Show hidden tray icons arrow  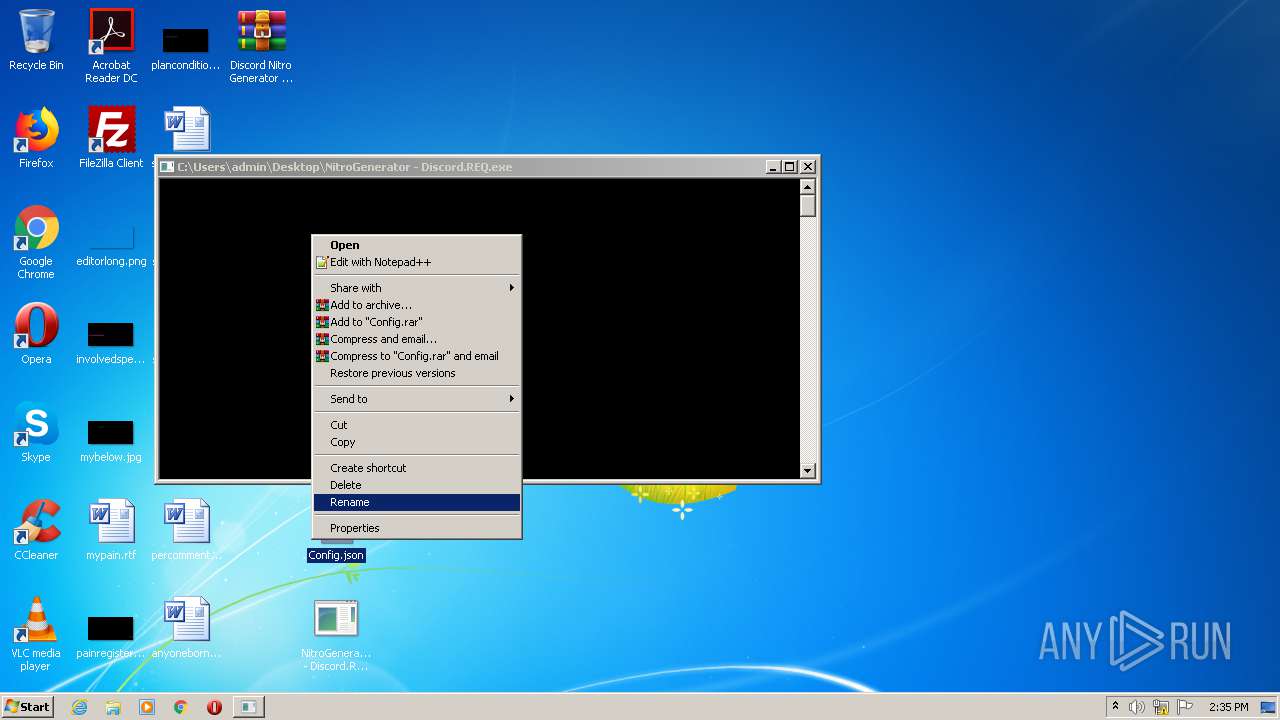(x=1115, y=707)
